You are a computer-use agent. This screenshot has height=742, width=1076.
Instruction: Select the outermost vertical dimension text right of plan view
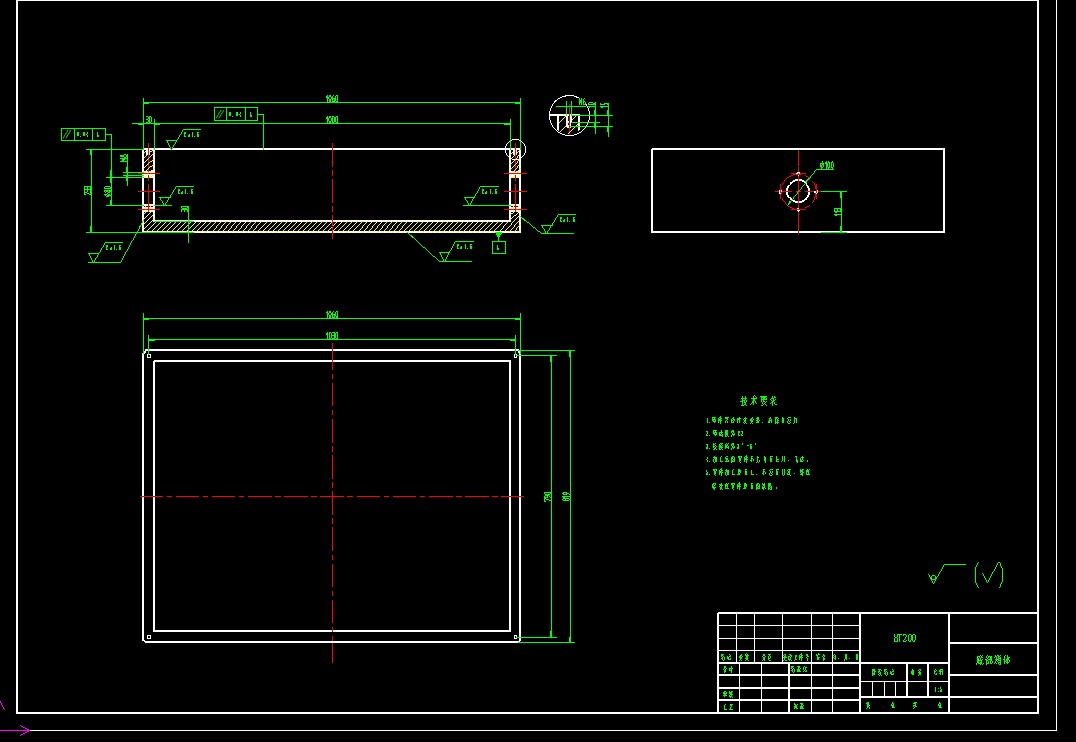point(567,496)
